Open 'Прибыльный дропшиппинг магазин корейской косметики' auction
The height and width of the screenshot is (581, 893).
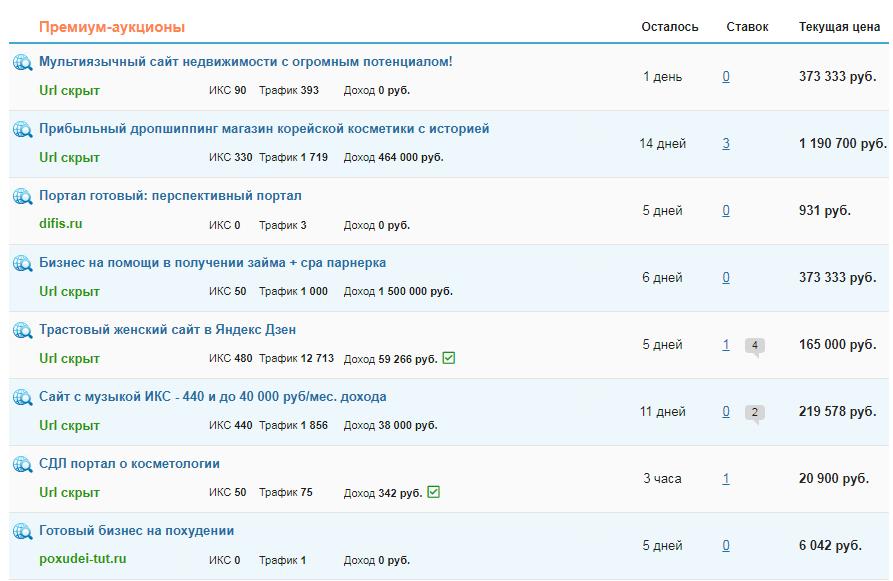click(264, 129)
